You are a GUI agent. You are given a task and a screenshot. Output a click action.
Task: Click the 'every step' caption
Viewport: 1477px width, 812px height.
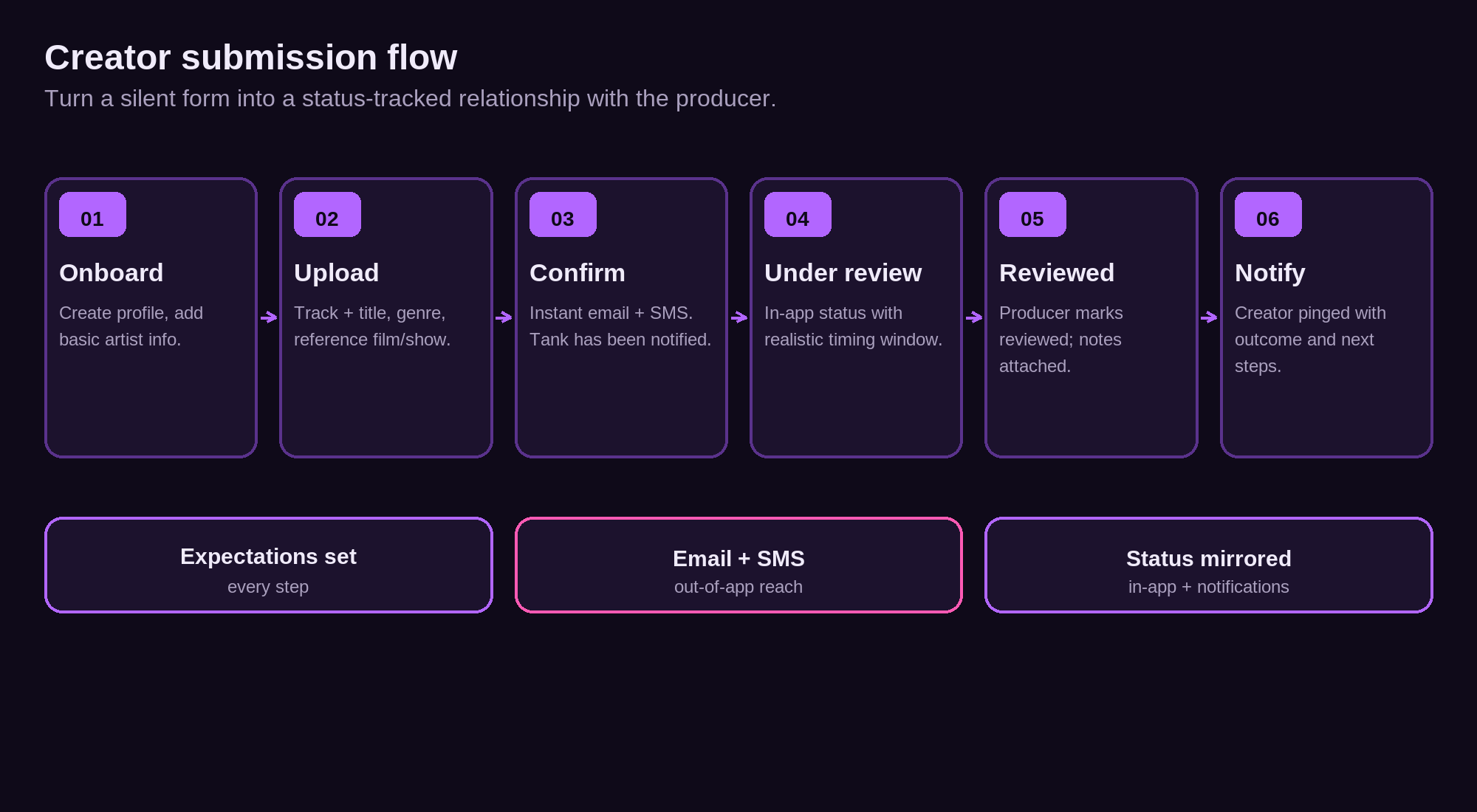[268, 587]
